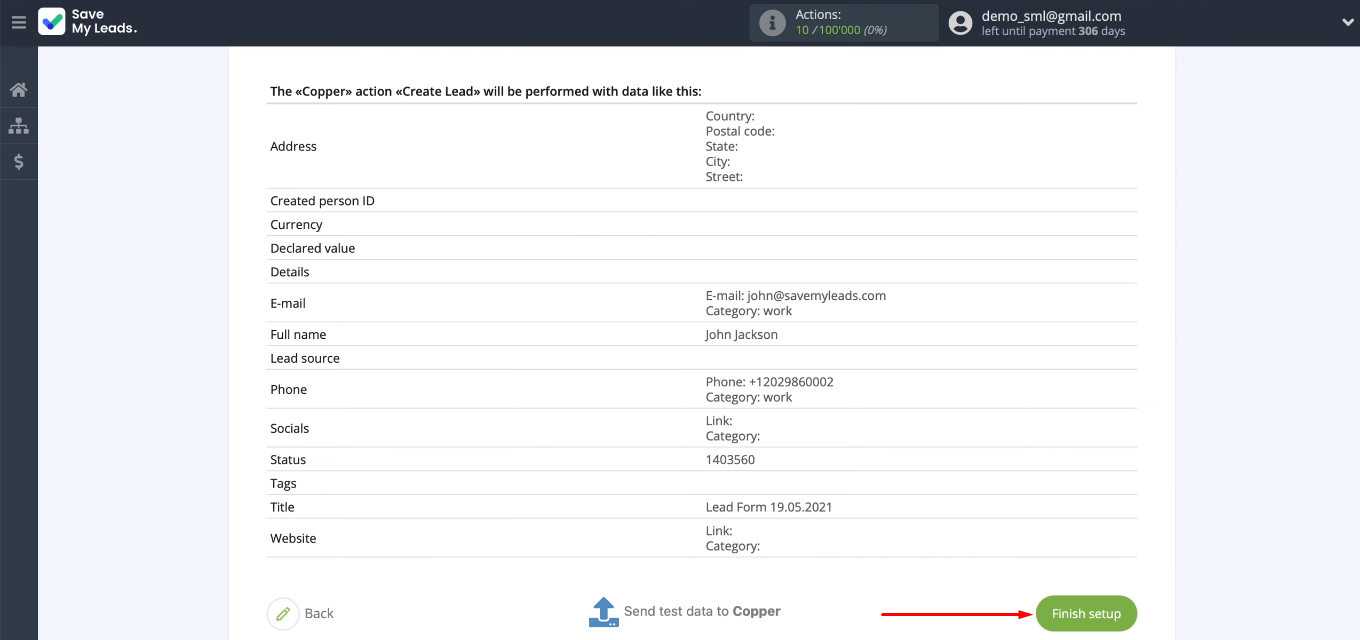This screenshot has width=1360, height=640.
Task: Click the Actions info icon
Action: (x=772, y=23)
